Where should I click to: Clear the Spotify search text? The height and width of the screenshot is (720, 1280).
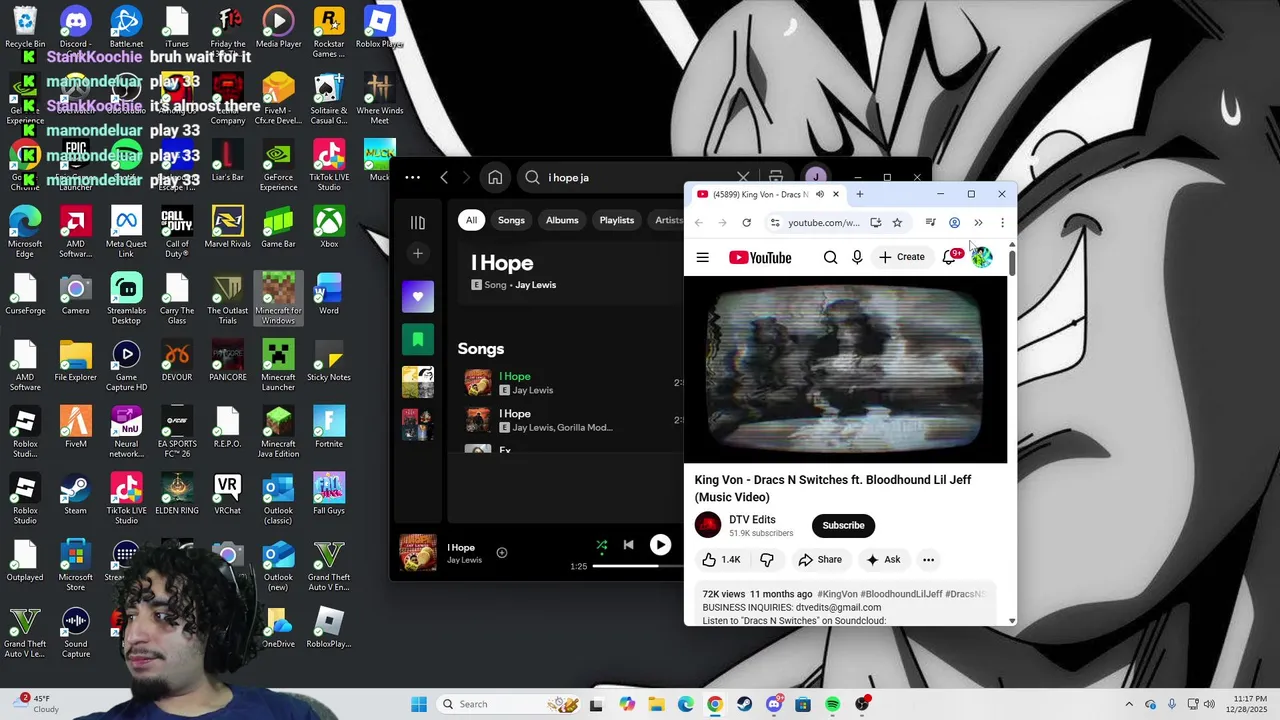(743, 178)
